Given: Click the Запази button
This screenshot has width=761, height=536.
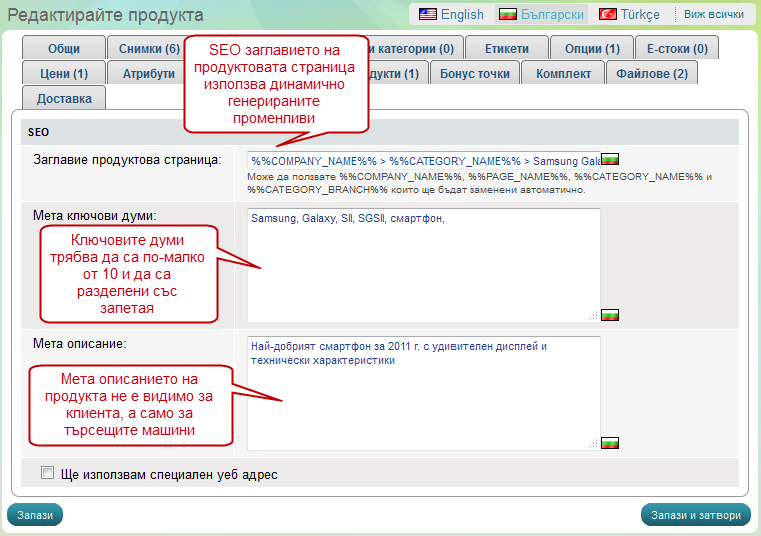Looking at the screenshot, I should (36, 515).
